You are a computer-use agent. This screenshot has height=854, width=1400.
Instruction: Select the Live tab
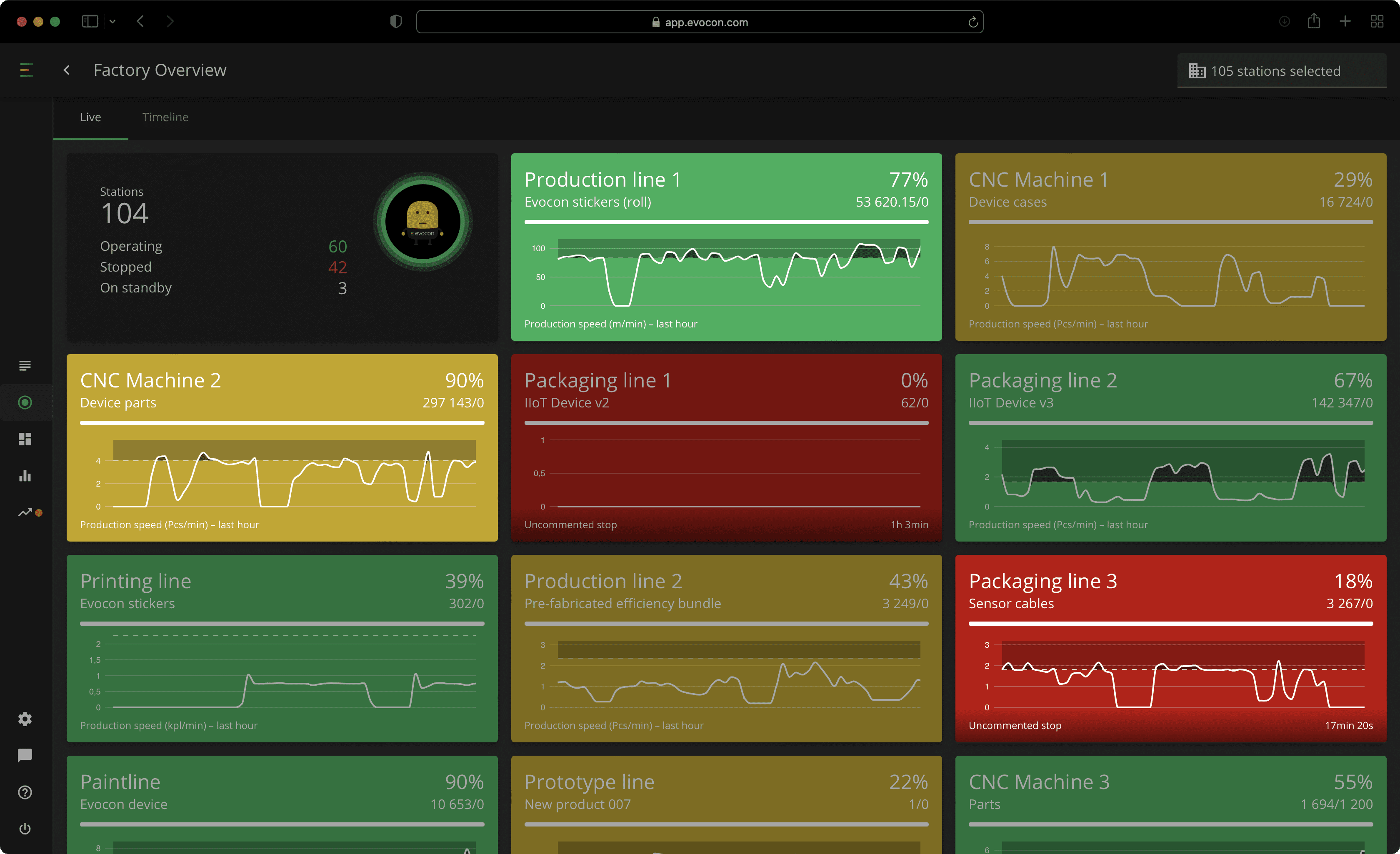90,117
